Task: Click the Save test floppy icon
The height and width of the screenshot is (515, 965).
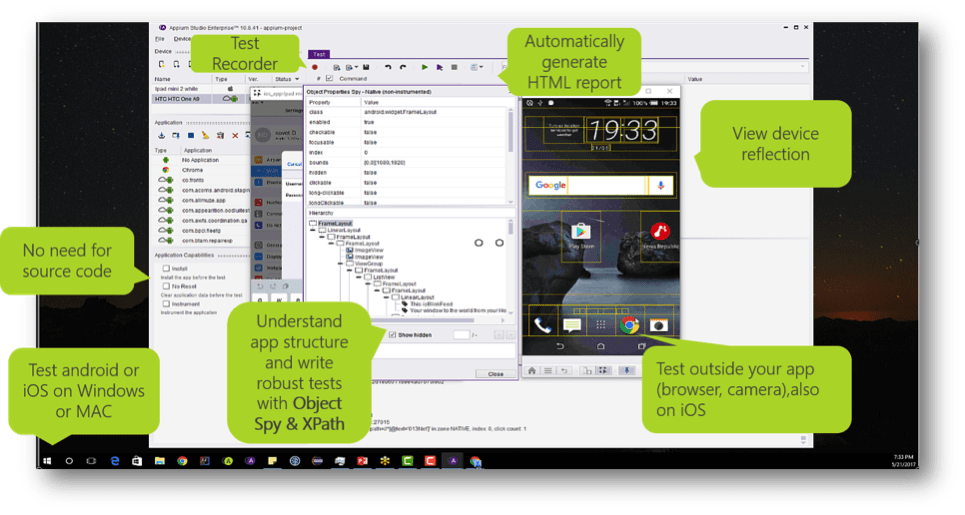Action: (x=366, y=67)
